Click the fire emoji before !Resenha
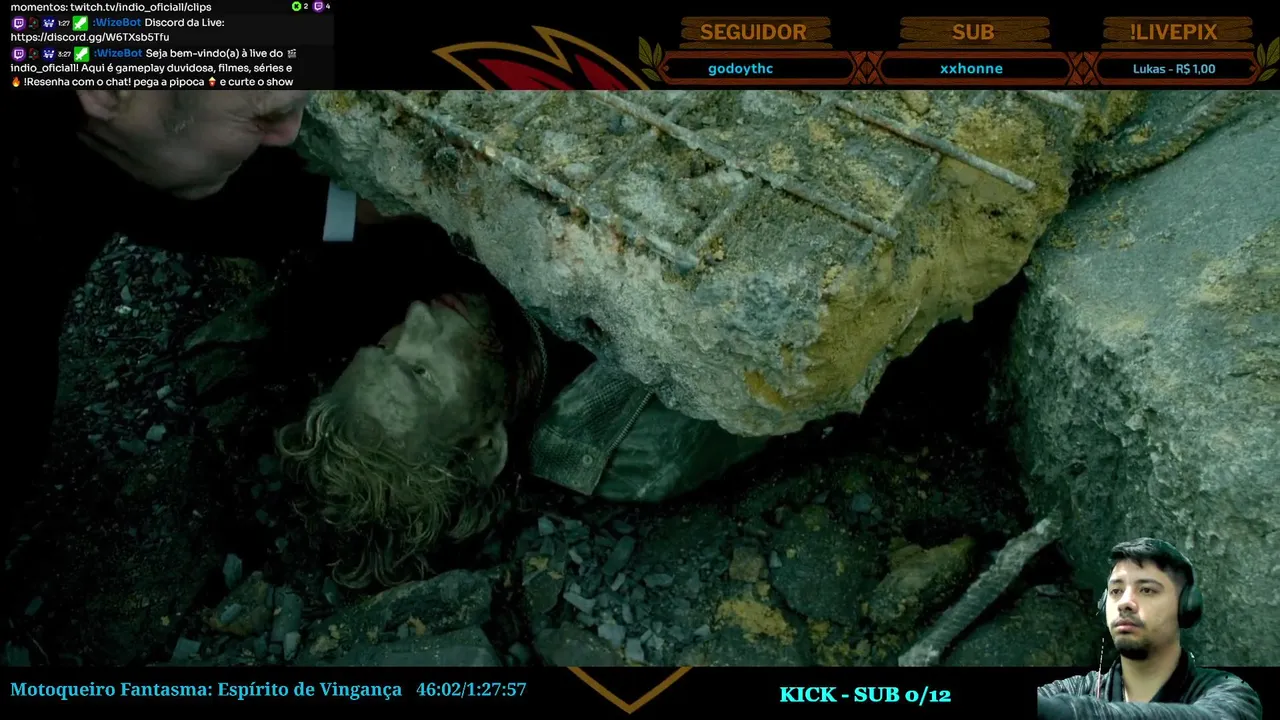 click(x=16, y=82)
